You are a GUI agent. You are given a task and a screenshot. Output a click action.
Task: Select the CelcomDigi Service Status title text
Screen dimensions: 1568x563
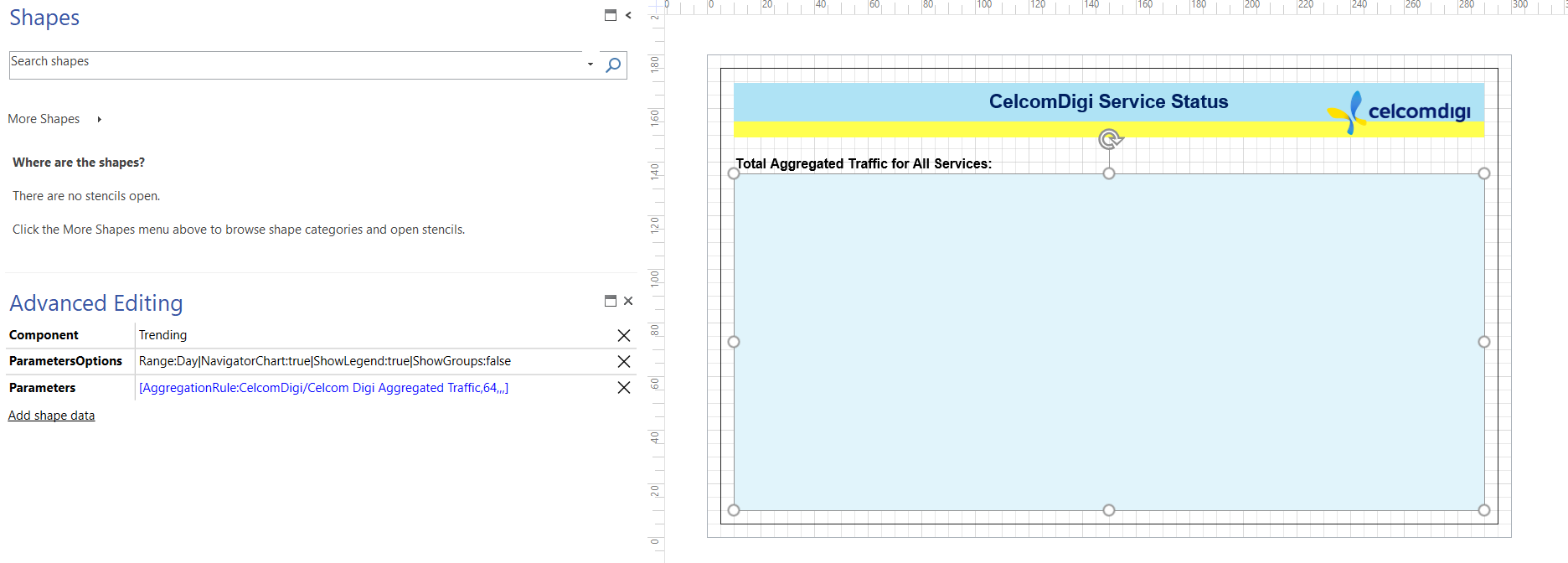point(1108,101)
